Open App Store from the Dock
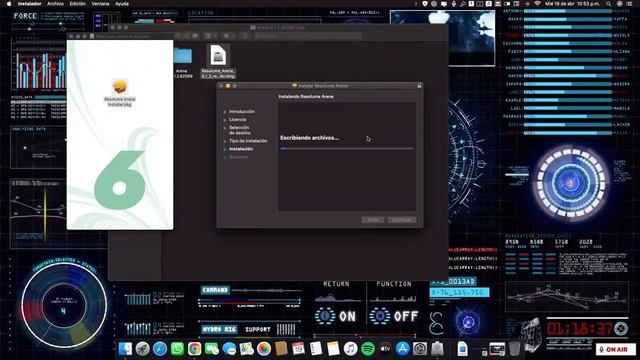640x360 pixels. (x=402, y=349)
